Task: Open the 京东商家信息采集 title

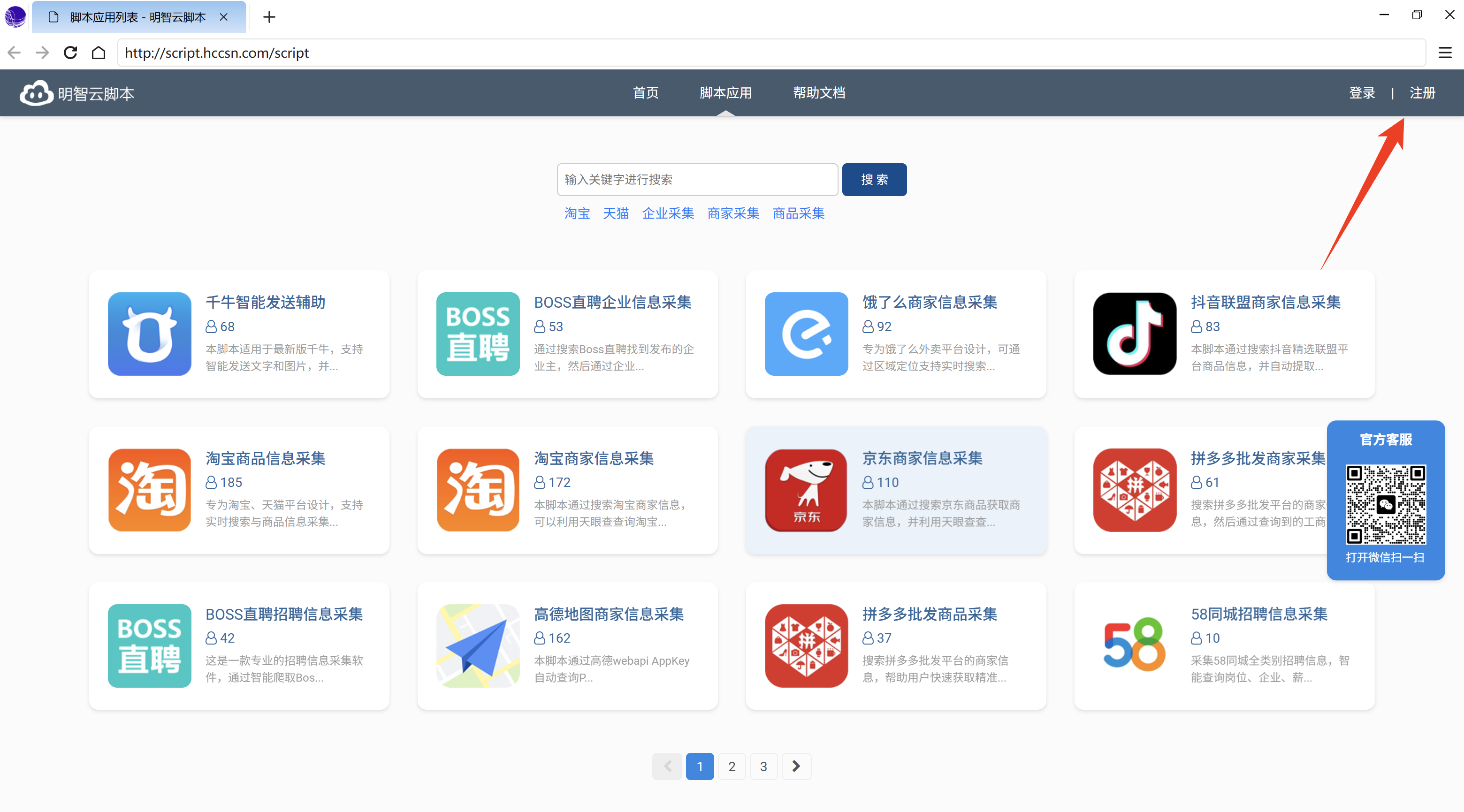Action: (x=923, y=459)
